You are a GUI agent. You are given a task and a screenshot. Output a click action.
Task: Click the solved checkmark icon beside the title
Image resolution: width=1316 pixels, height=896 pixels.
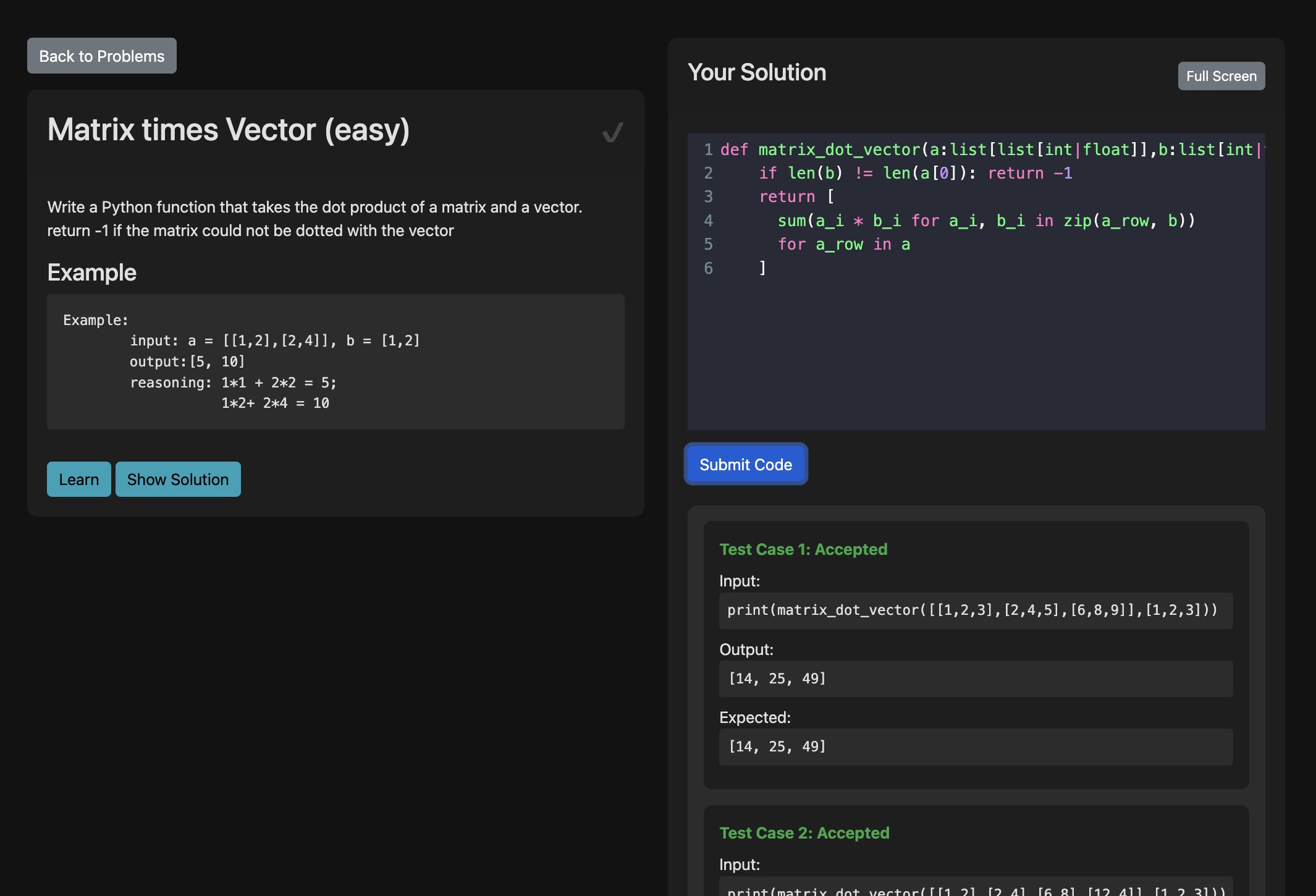tap(612, 132)
